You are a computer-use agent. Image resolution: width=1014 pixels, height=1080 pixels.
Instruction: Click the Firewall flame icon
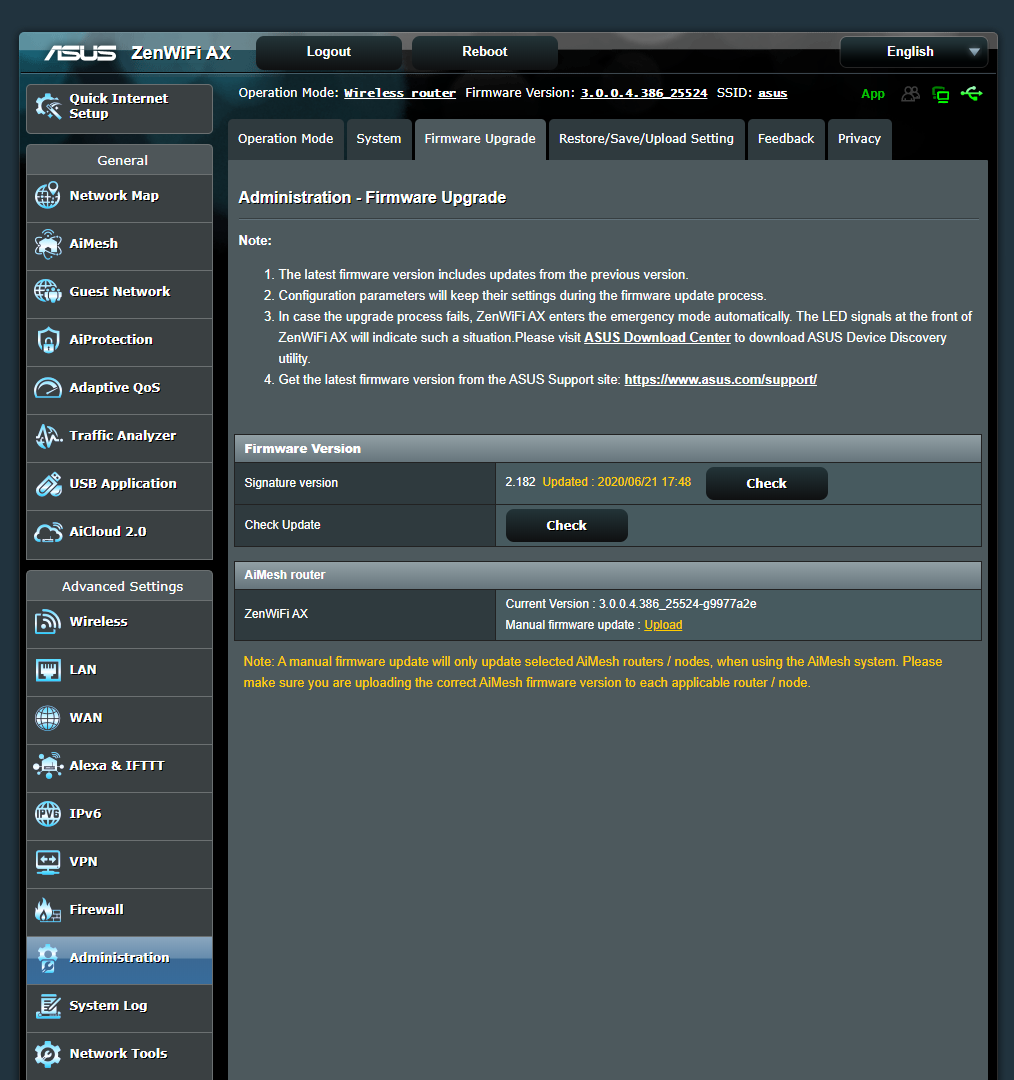click(48, 910)
